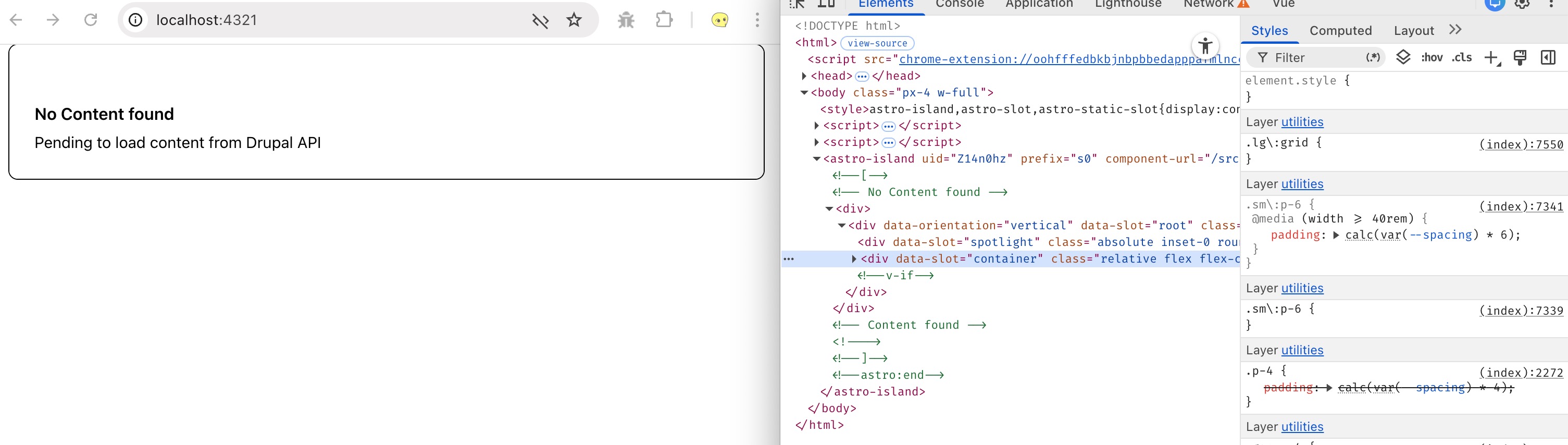
Task: Open the Layout sidebar tab
Action: tap(1413, 30)
